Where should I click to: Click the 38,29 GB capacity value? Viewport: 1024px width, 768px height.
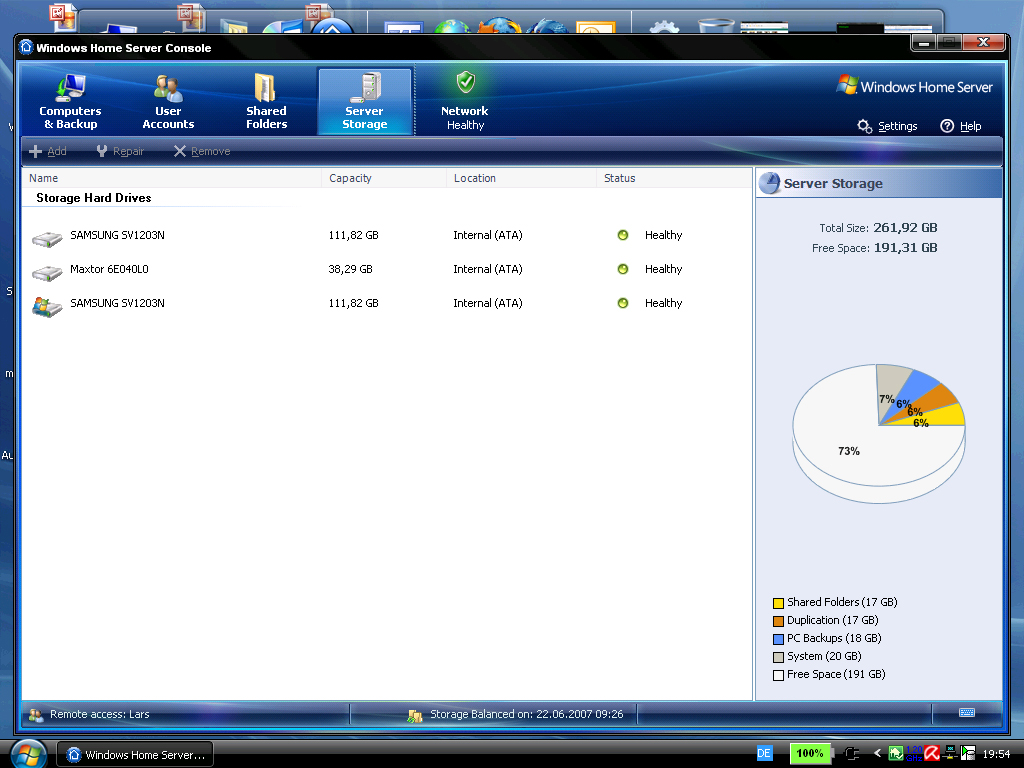tap(350, 269)
